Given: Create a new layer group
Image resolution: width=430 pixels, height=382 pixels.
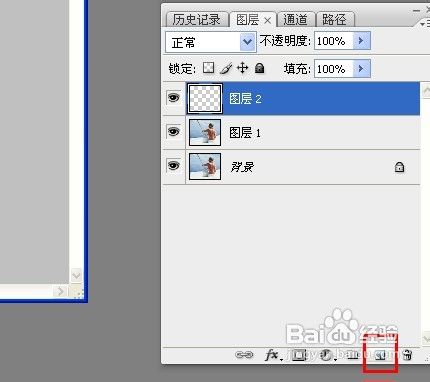Looking at the screenshot, I should point(353,355).
